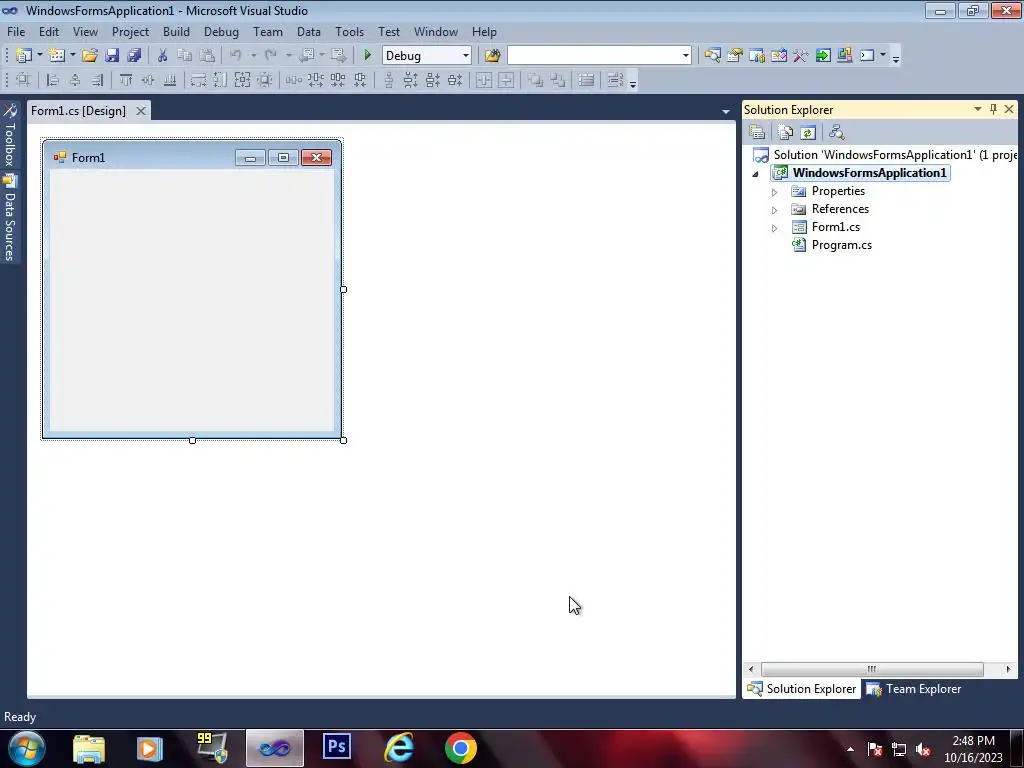Click the Find in Files icon
The image size is (1024, 768).
pos(492,56)
